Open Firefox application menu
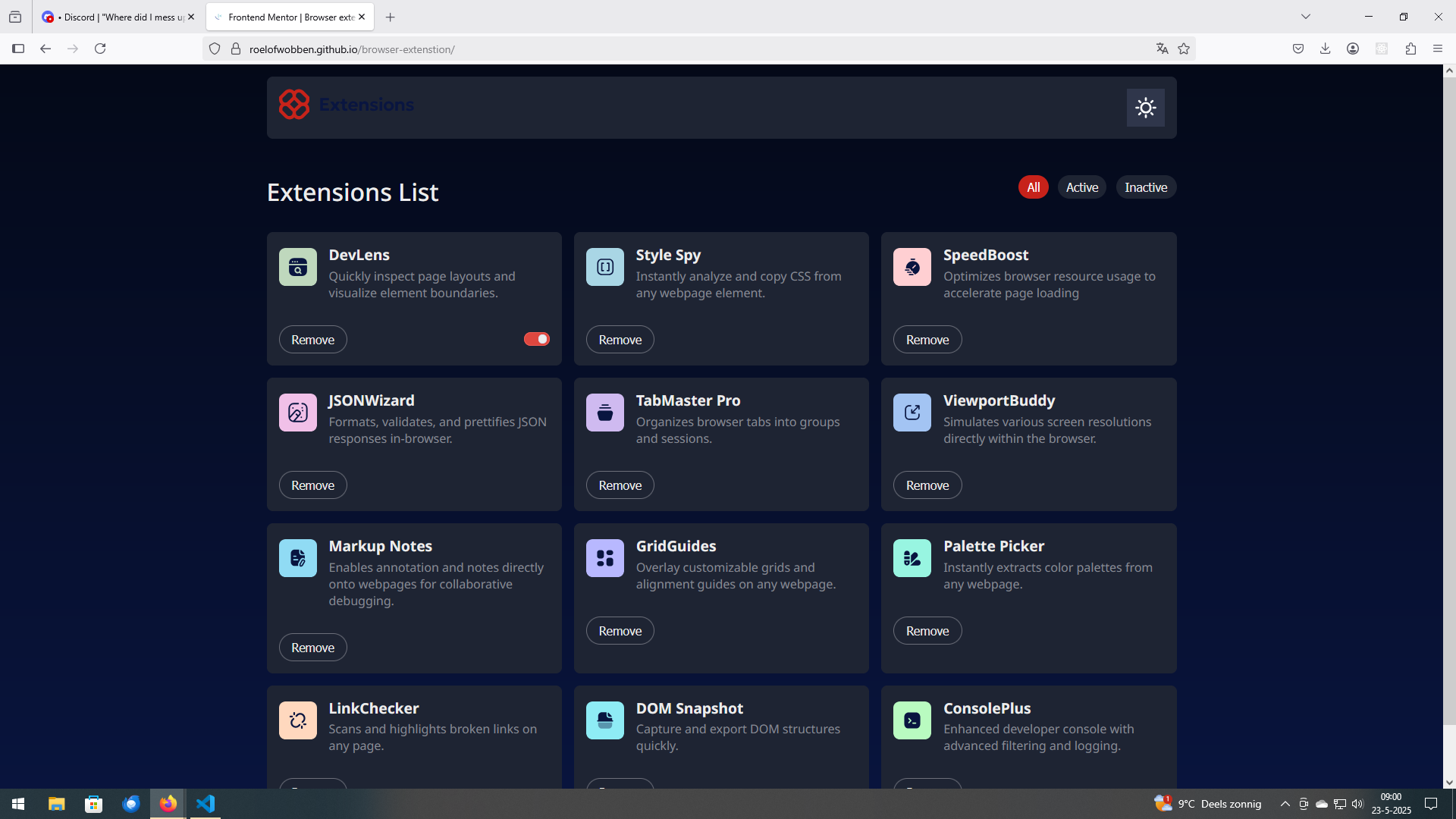The height and width of the screenshot is (819, 1456). click(x=1437, y=49)
